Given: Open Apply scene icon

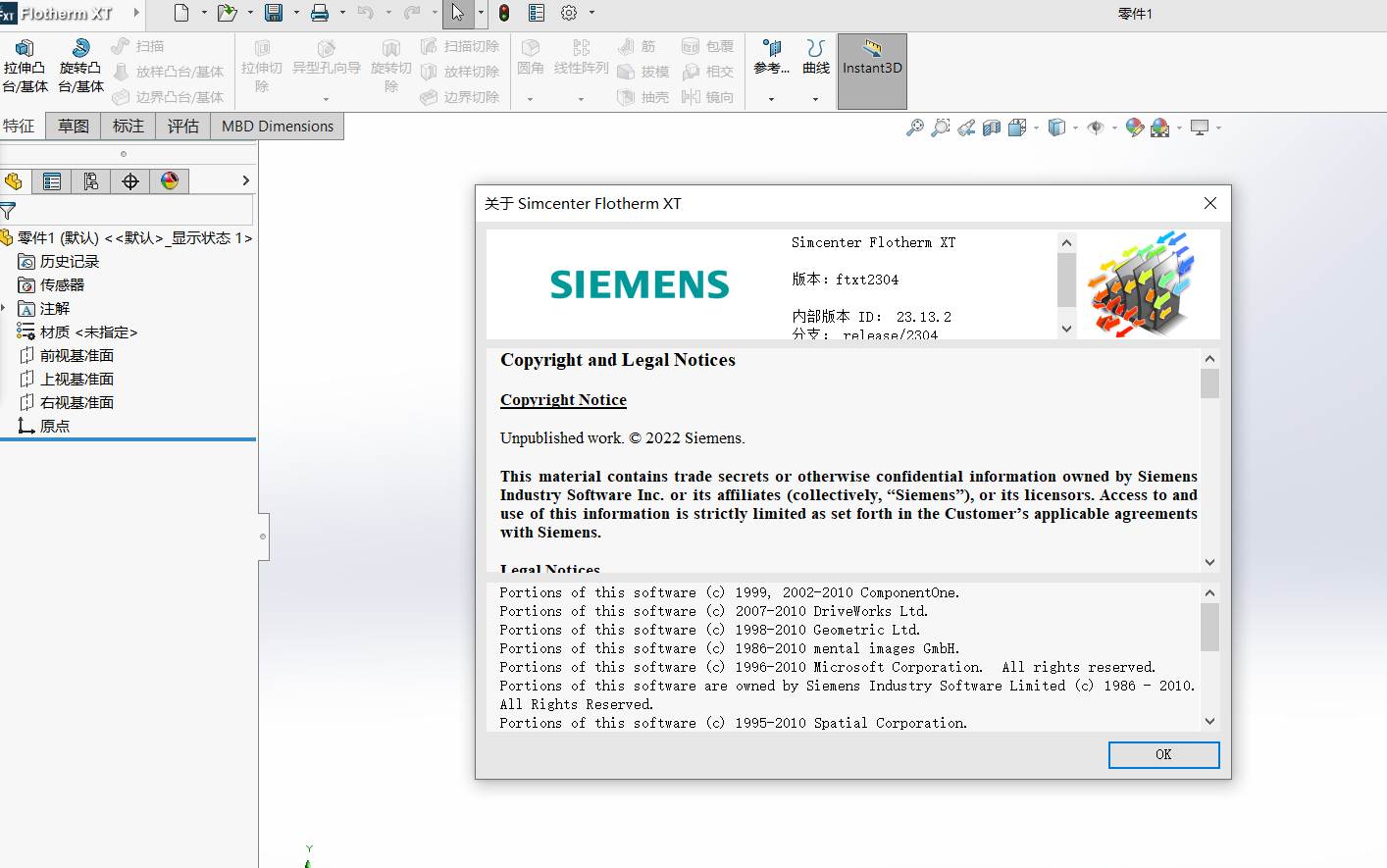Looking at the screenshot, I should click(x=1160, y=128).
